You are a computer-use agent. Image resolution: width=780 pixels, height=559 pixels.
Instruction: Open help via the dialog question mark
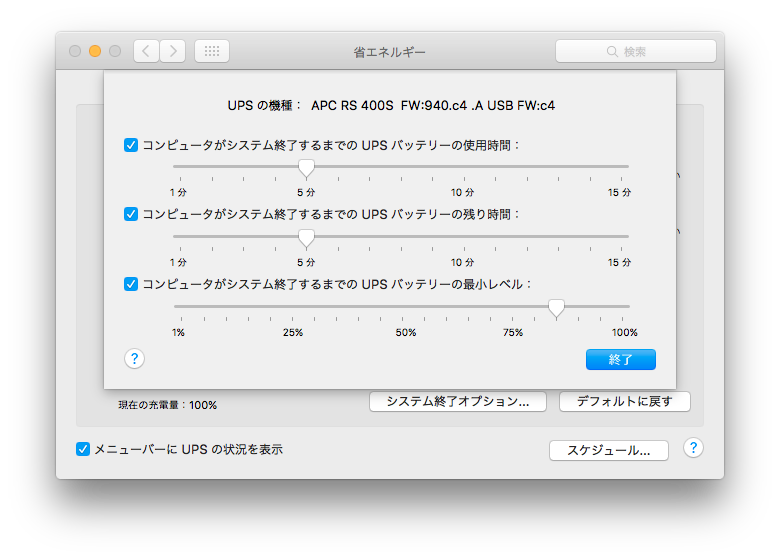134,359
